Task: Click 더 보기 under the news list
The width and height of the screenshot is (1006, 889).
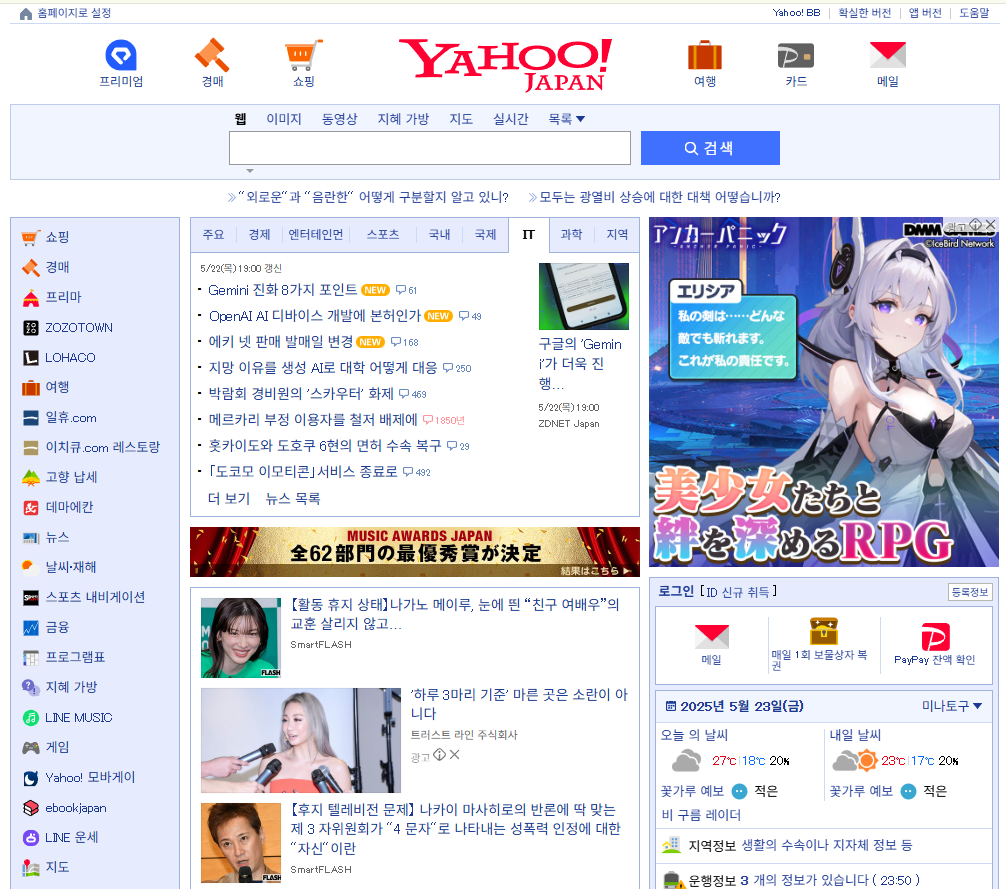Action: 229,498
